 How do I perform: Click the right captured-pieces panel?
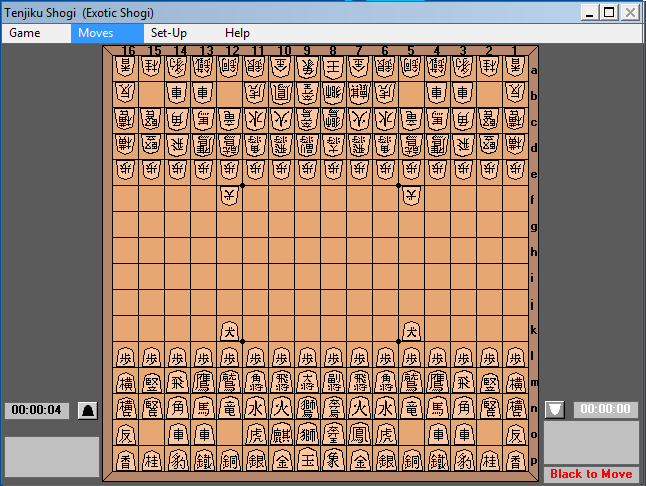pyautogui.click(x=591, y=443)
